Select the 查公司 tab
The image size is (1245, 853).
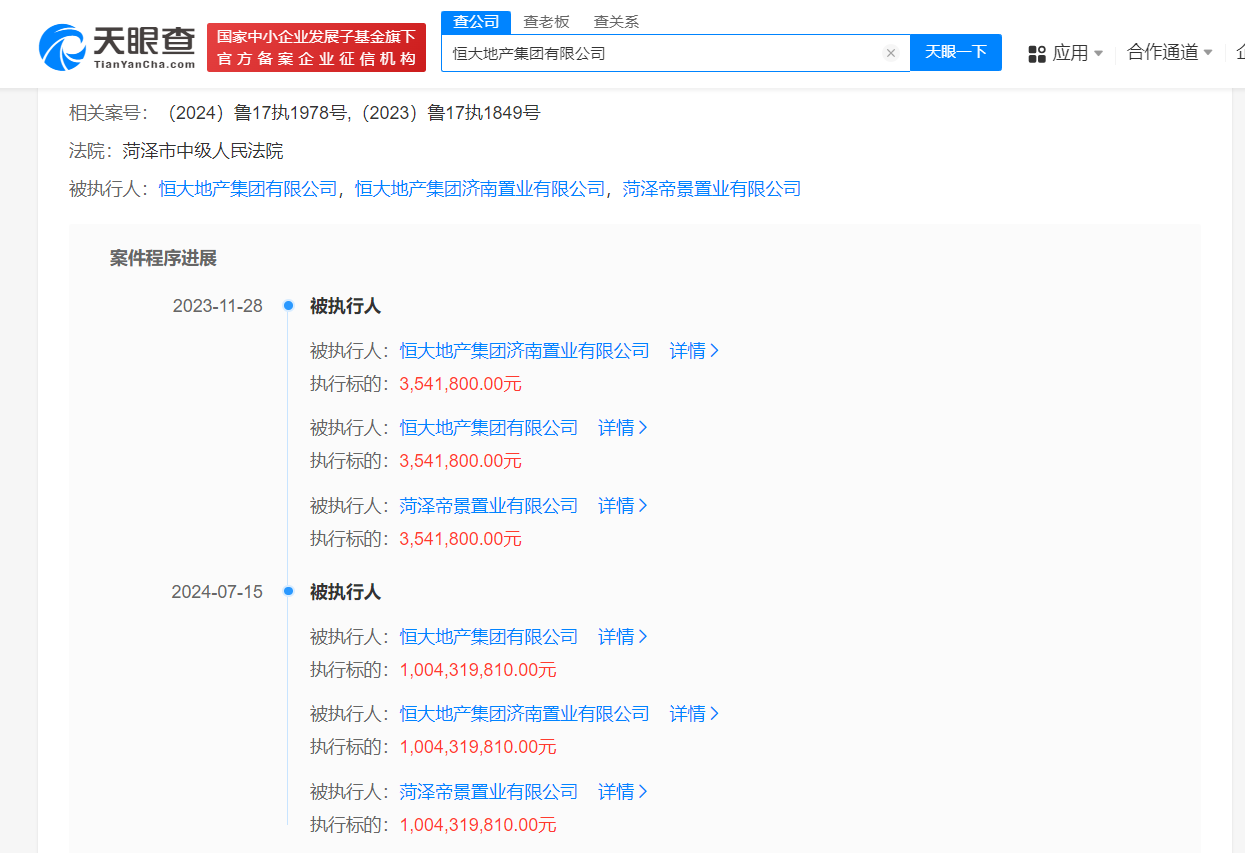coord(476,21)
